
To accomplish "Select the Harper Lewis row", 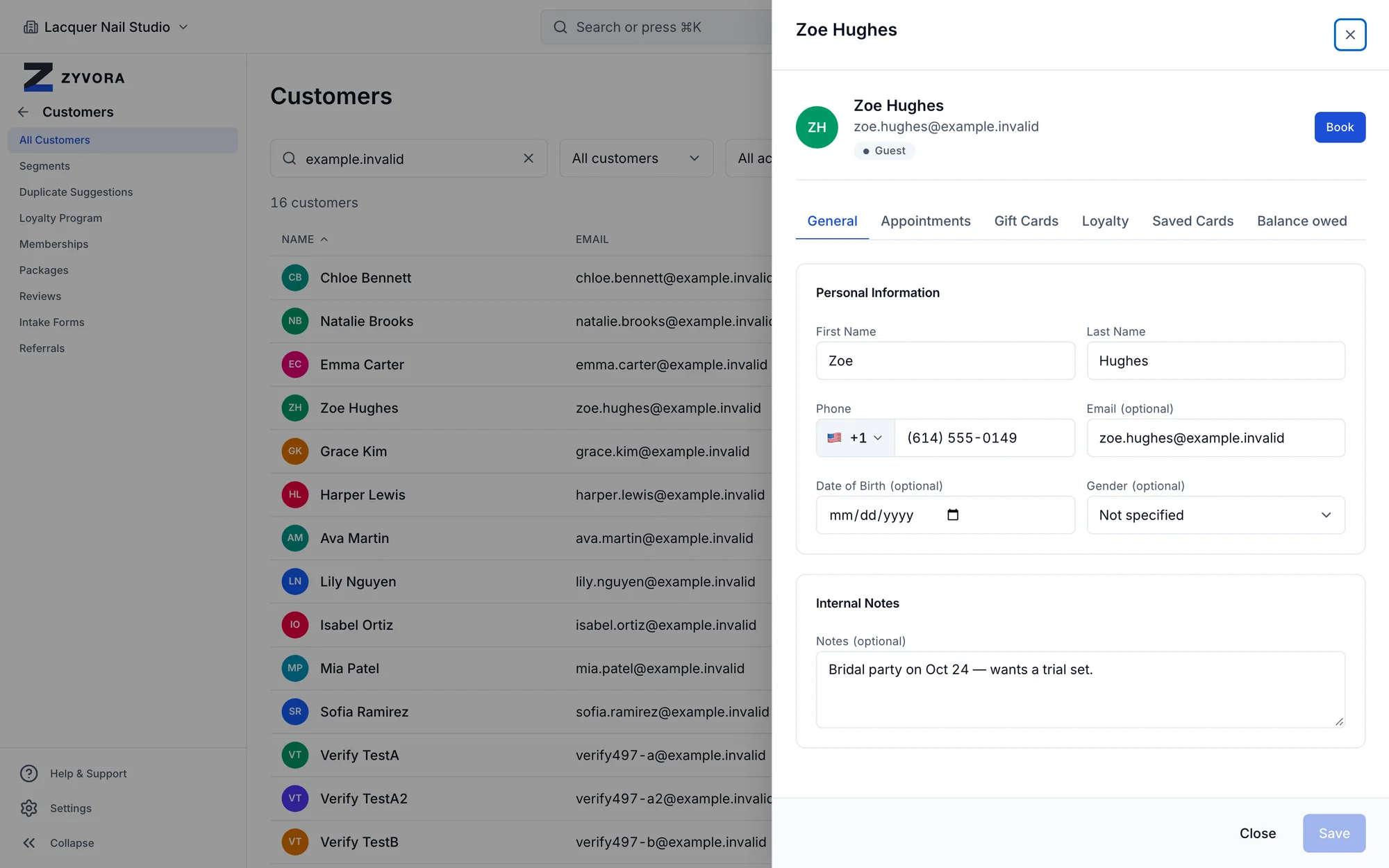I will (521, 494).
